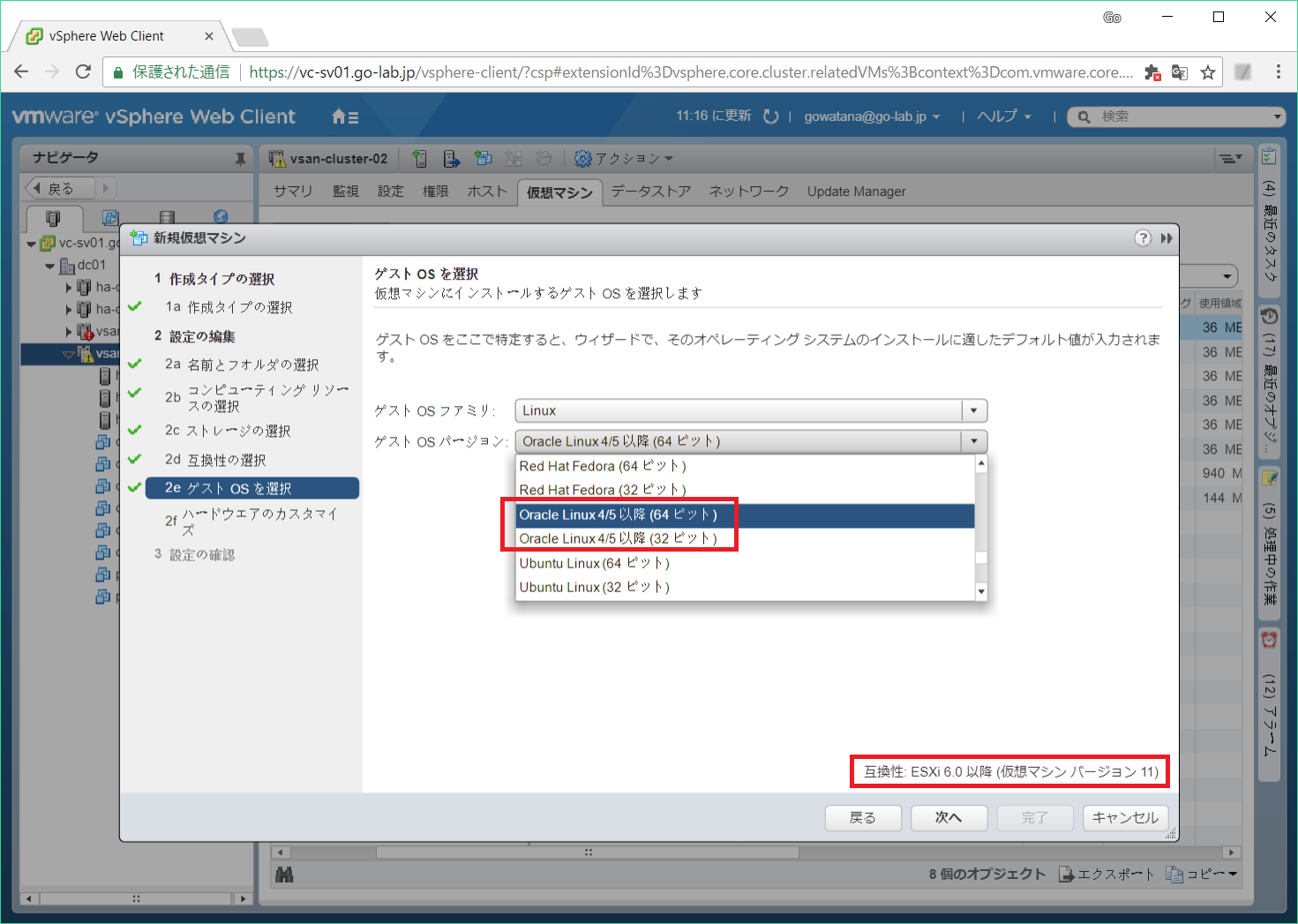
Task: Click the extension icon in address bar
Action: [x=1152, y=72]
